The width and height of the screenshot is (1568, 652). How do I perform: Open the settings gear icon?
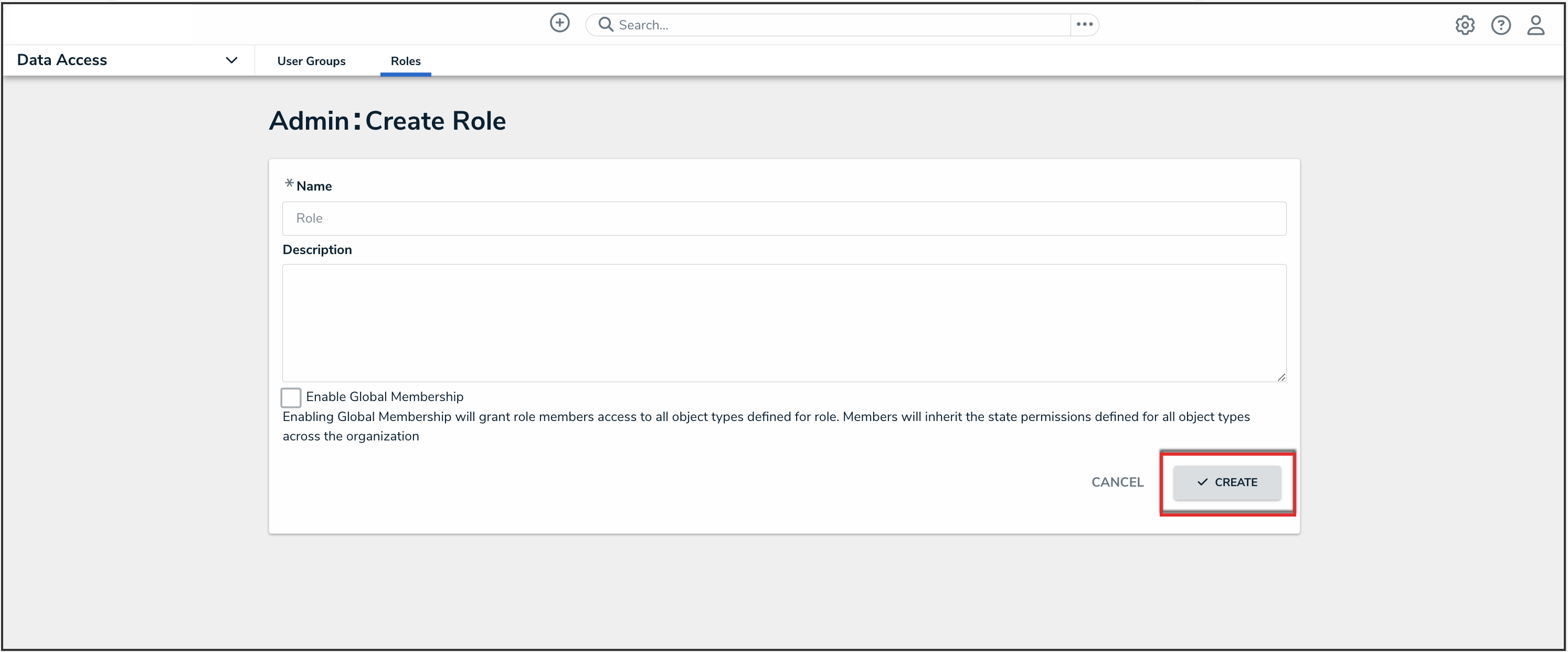coord(1465,25)
